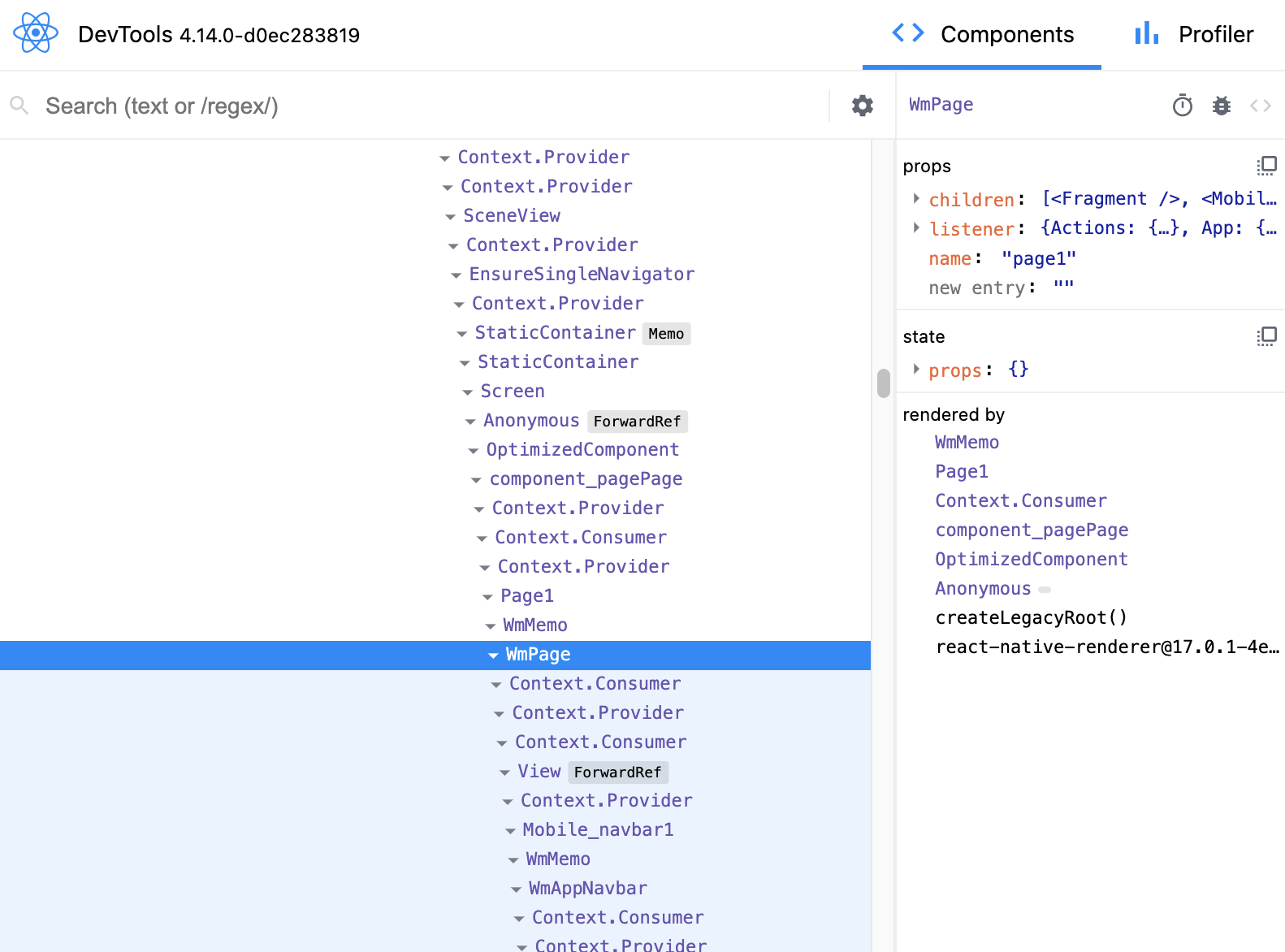Click the view source code brackets icon

1260,106
